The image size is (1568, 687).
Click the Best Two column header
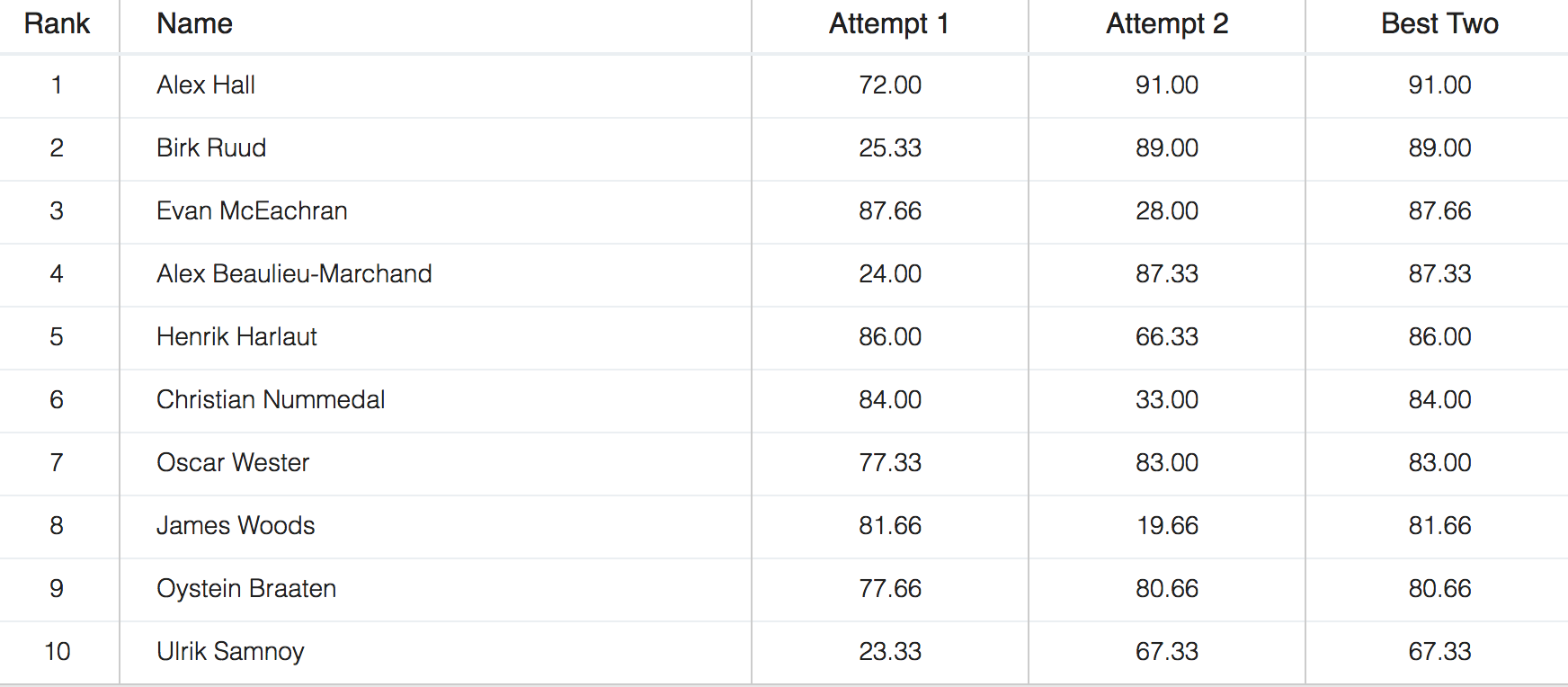tap(1439, 24)
